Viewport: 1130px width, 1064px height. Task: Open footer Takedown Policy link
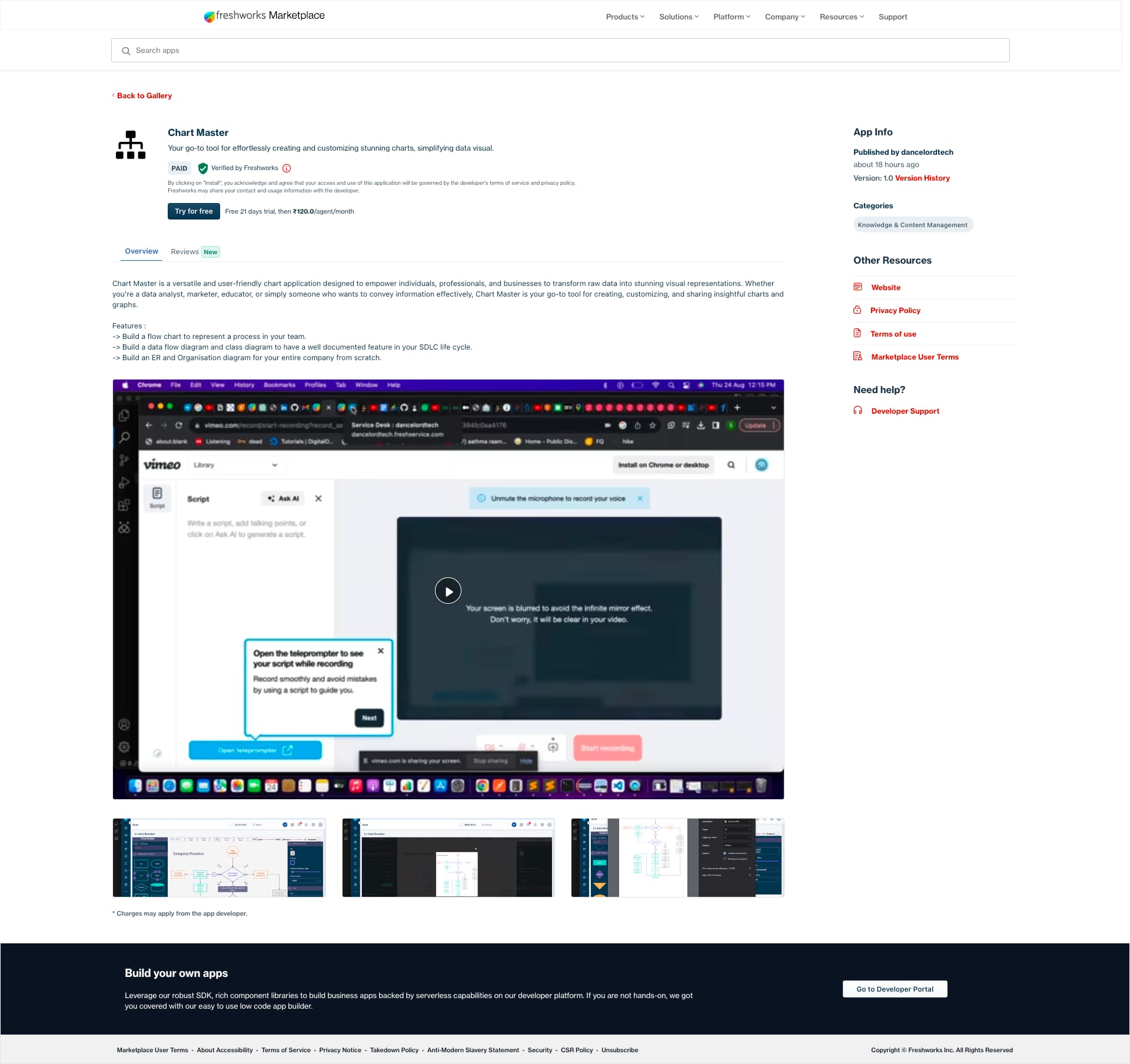tap(394, 1050)
